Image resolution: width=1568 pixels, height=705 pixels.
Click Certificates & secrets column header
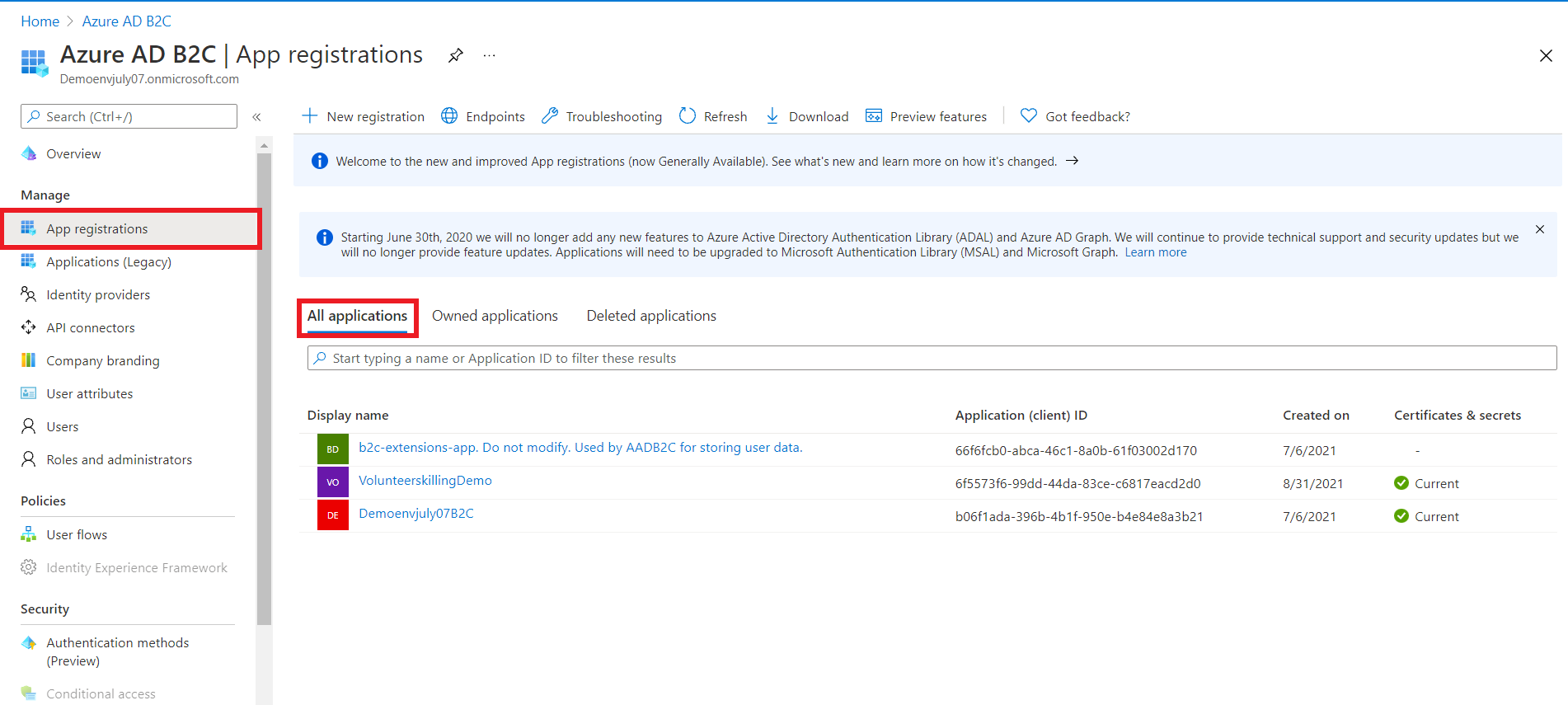(1457, 415)
